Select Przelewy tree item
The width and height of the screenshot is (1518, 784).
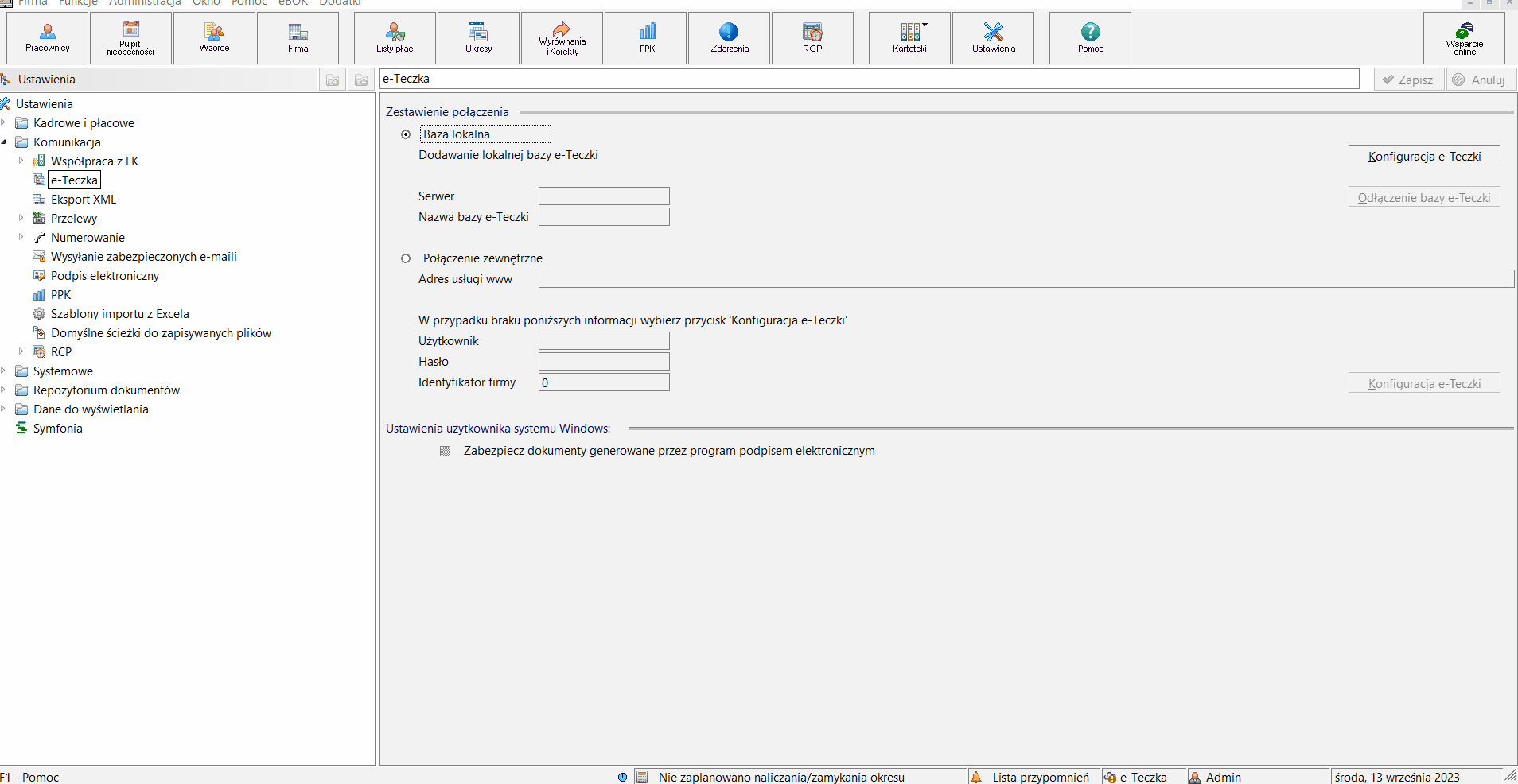(x=74, y=219)
